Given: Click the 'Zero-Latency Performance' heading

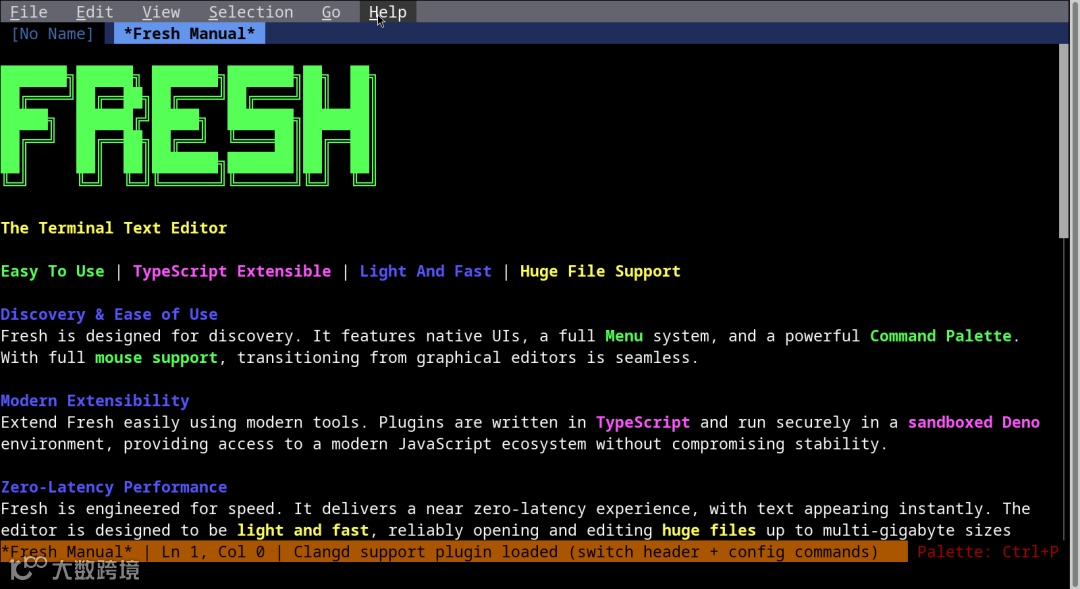Looking at the screenshot, I should click(x=114, y=487).
